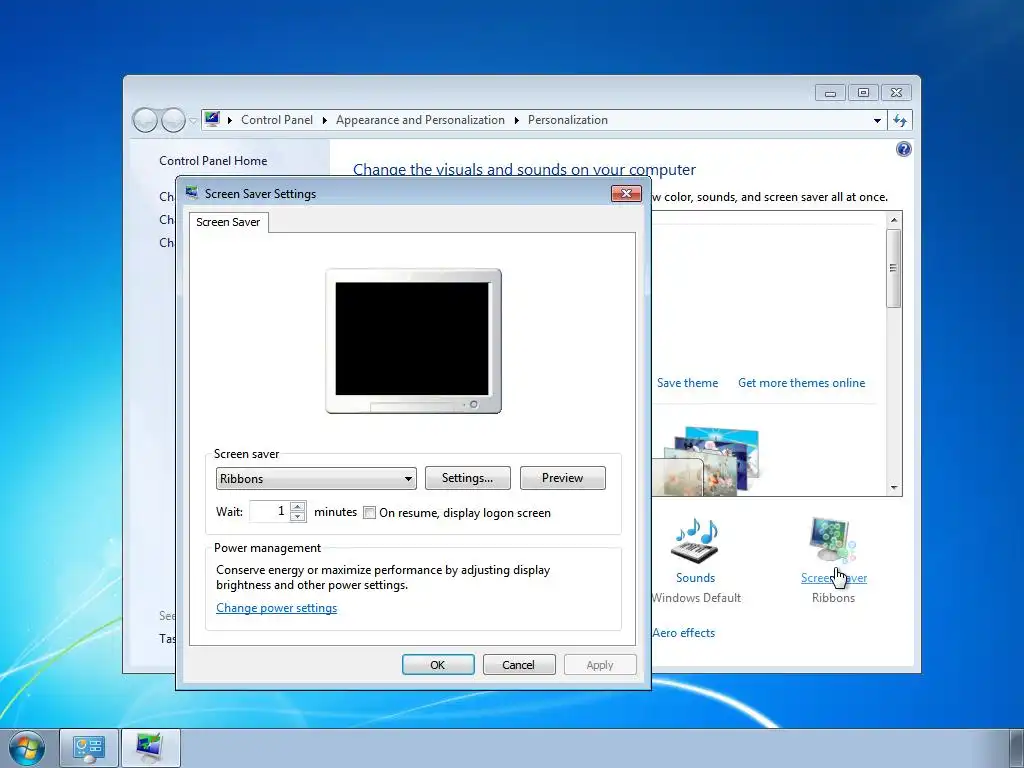Open the help question mark icon

903,150
